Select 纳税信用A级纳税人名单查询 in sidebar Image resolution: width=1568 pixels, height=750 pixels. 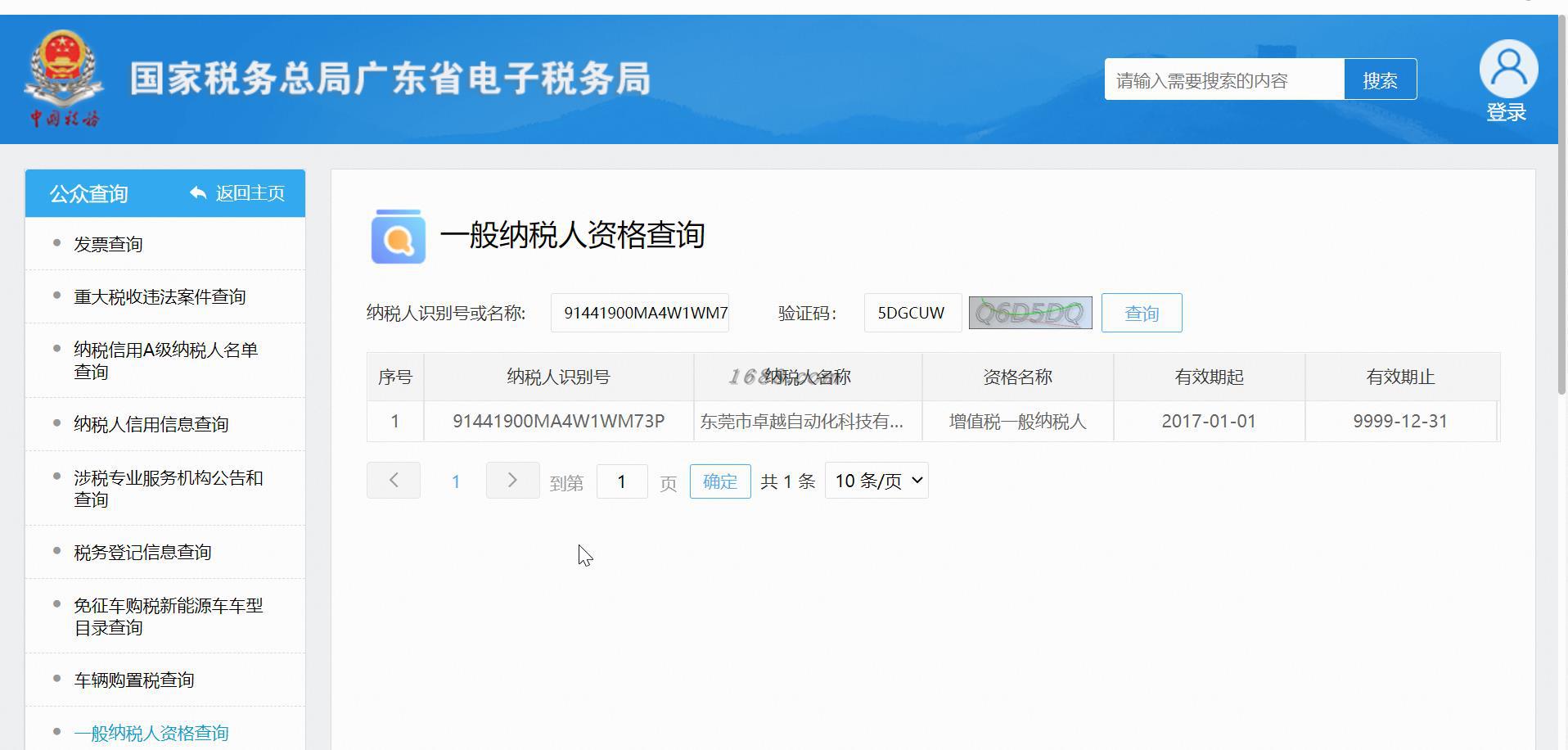point(166,360)
